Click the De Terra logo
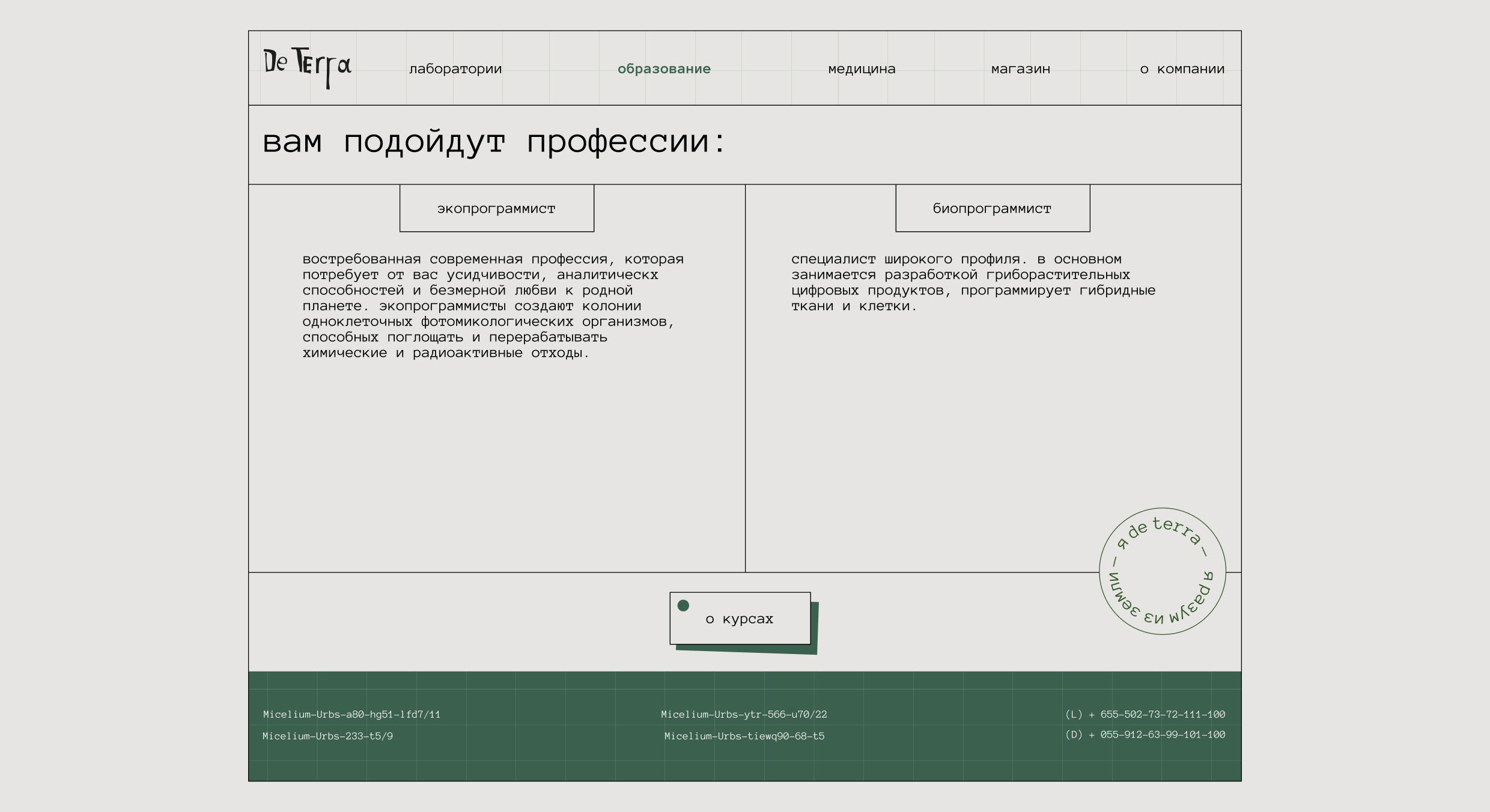The height and width of the screenshot is (812, 1490). (307, 67)
